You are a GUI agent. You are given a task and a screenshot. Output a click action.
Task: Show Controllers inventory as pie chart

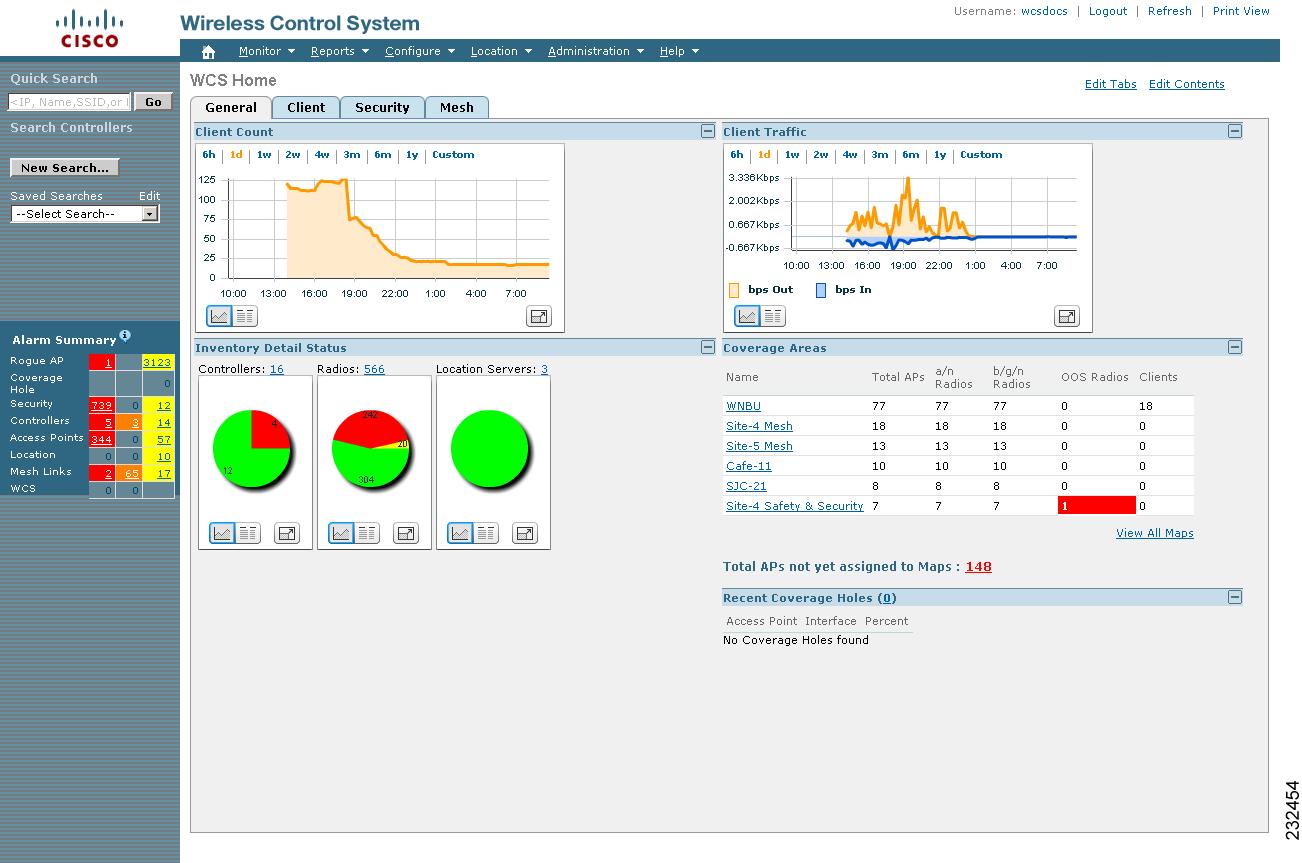222,533
